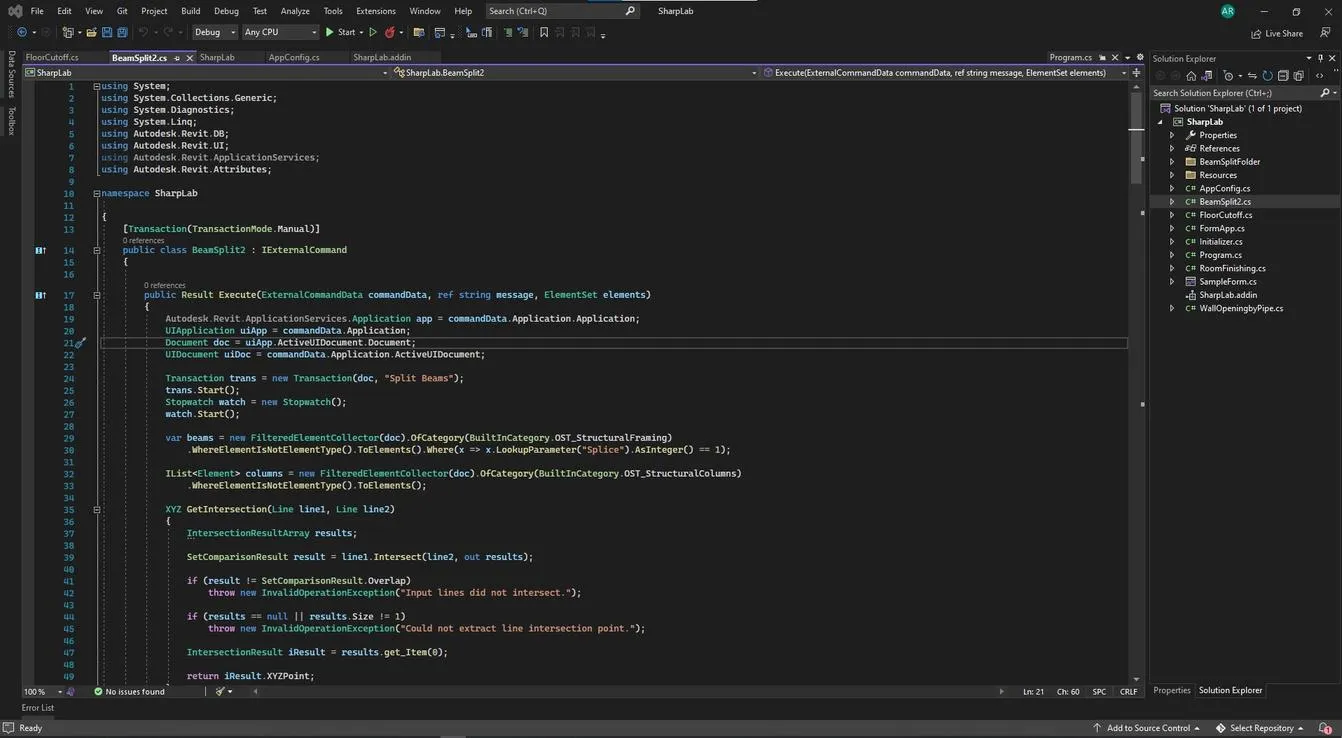Click No issues found indicator
Image resolution: width=1342 pixels, height=738 pixels.
pos(130,691)
